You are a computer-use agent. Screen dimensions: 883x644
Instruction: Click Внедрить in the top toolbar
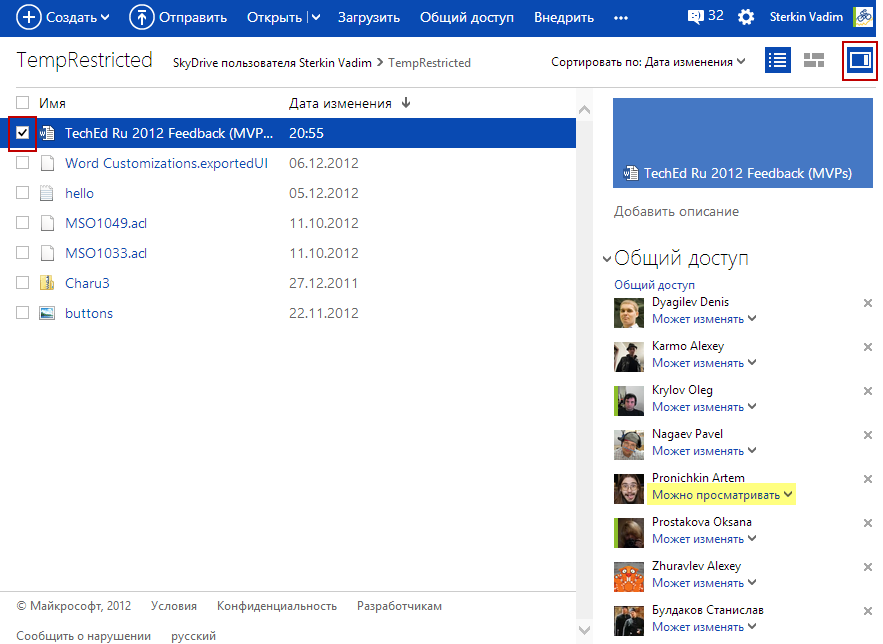(564, 17)
